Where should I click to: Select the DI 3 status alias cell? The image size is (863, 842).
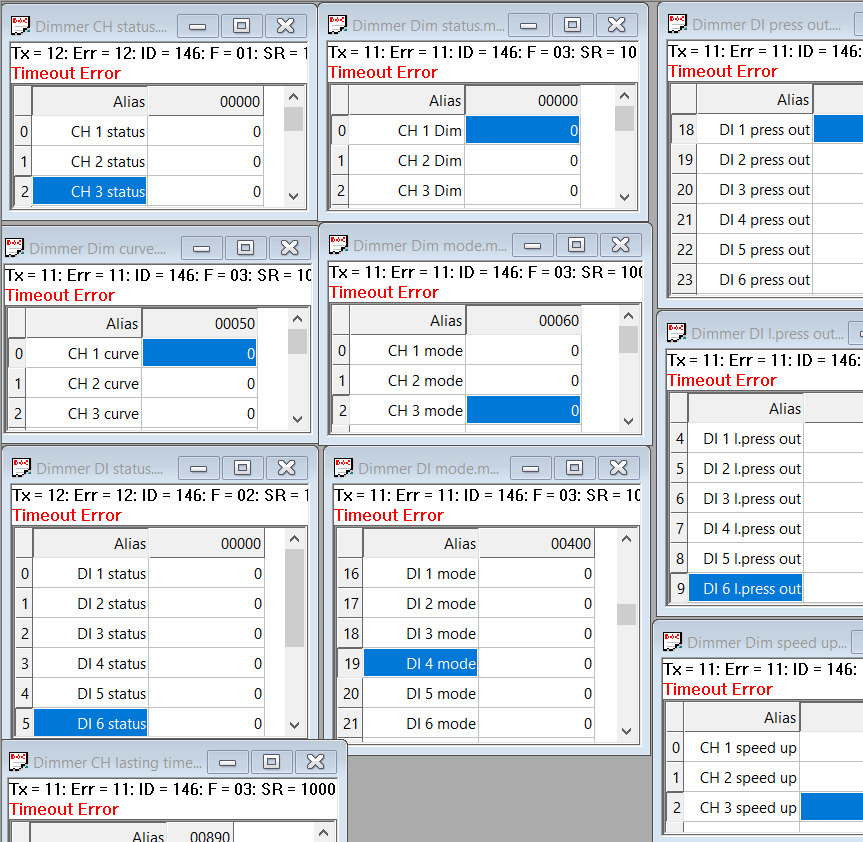(x=91, y=633)
